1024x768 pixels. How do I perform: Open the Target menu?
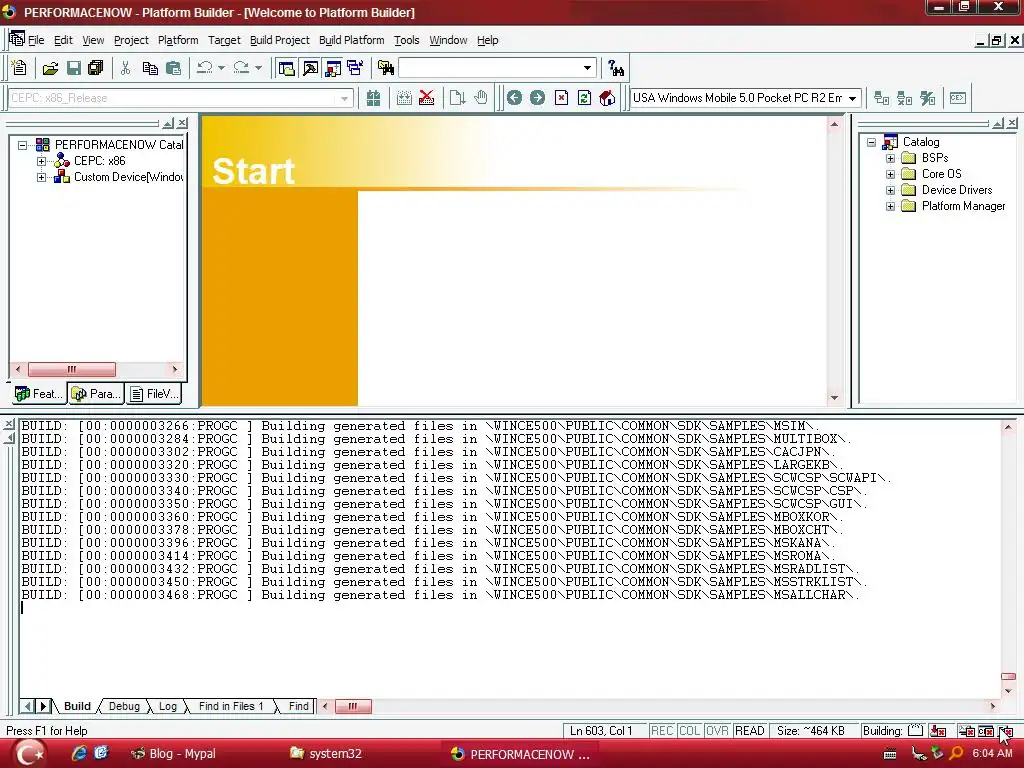tap(224, 40)
